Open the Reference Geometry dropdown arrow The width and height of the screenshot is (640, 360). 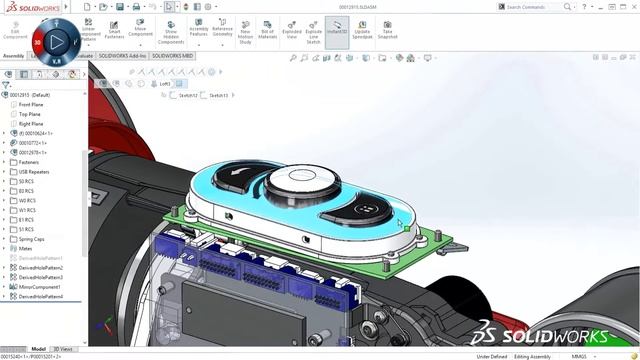pos(222,45)
